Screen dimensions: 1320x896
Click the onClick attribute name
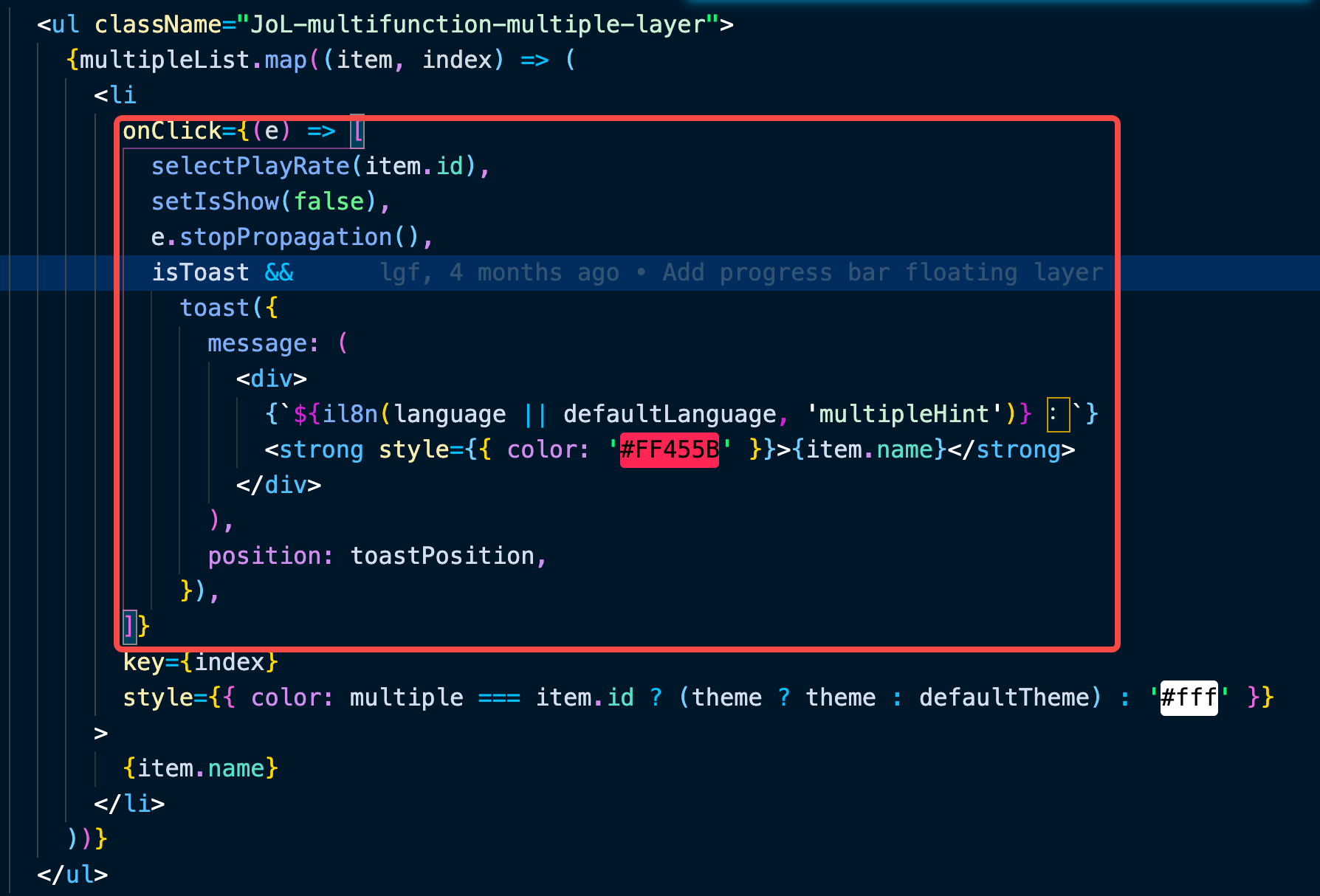click(172, 131)
